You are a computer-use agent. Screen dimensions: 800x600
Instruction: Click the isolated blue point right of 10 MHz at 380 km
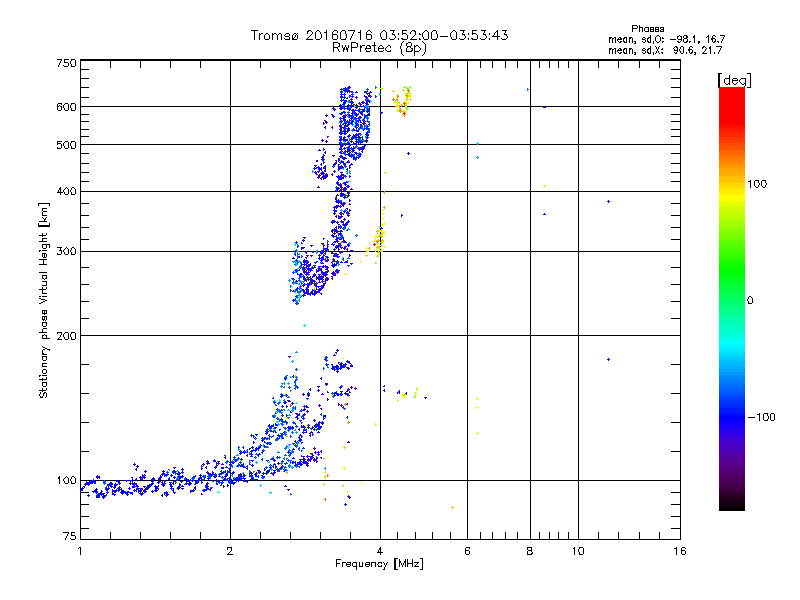(609, 202)
